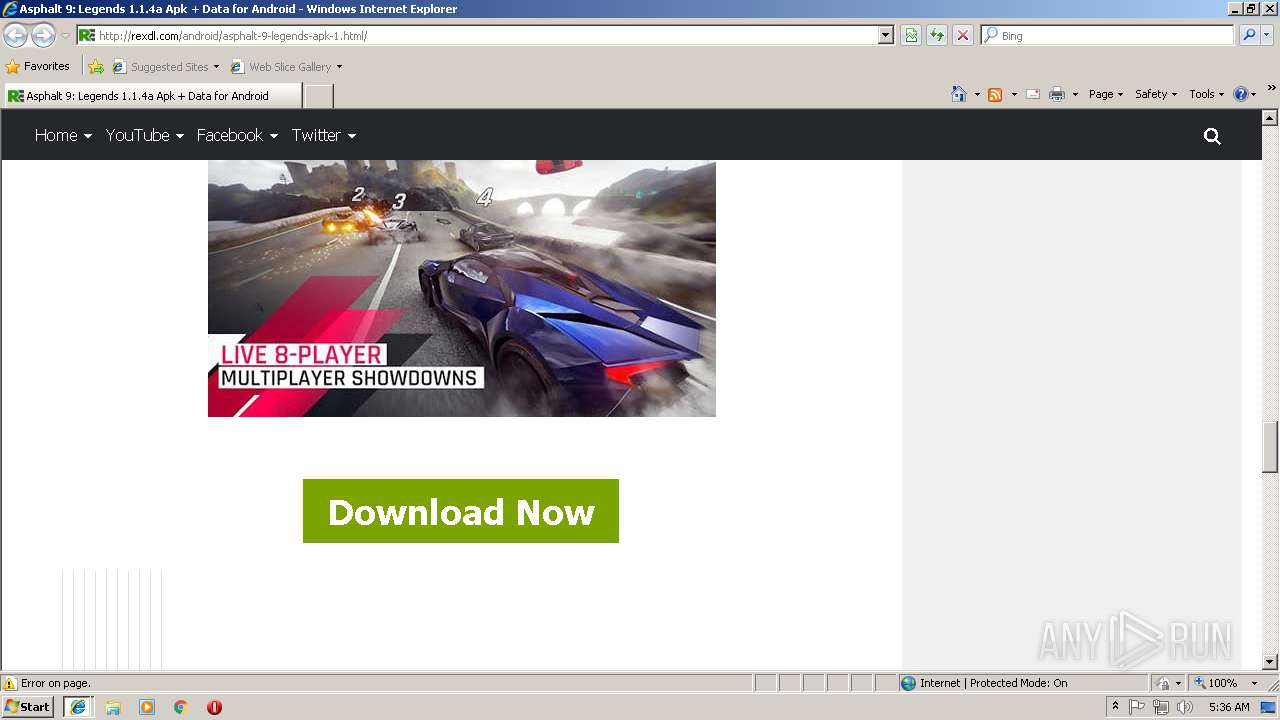This screenshot has width=1280, height=720.
Task: Expand the feeds dropdown arrow
Action: point(1014,94)
